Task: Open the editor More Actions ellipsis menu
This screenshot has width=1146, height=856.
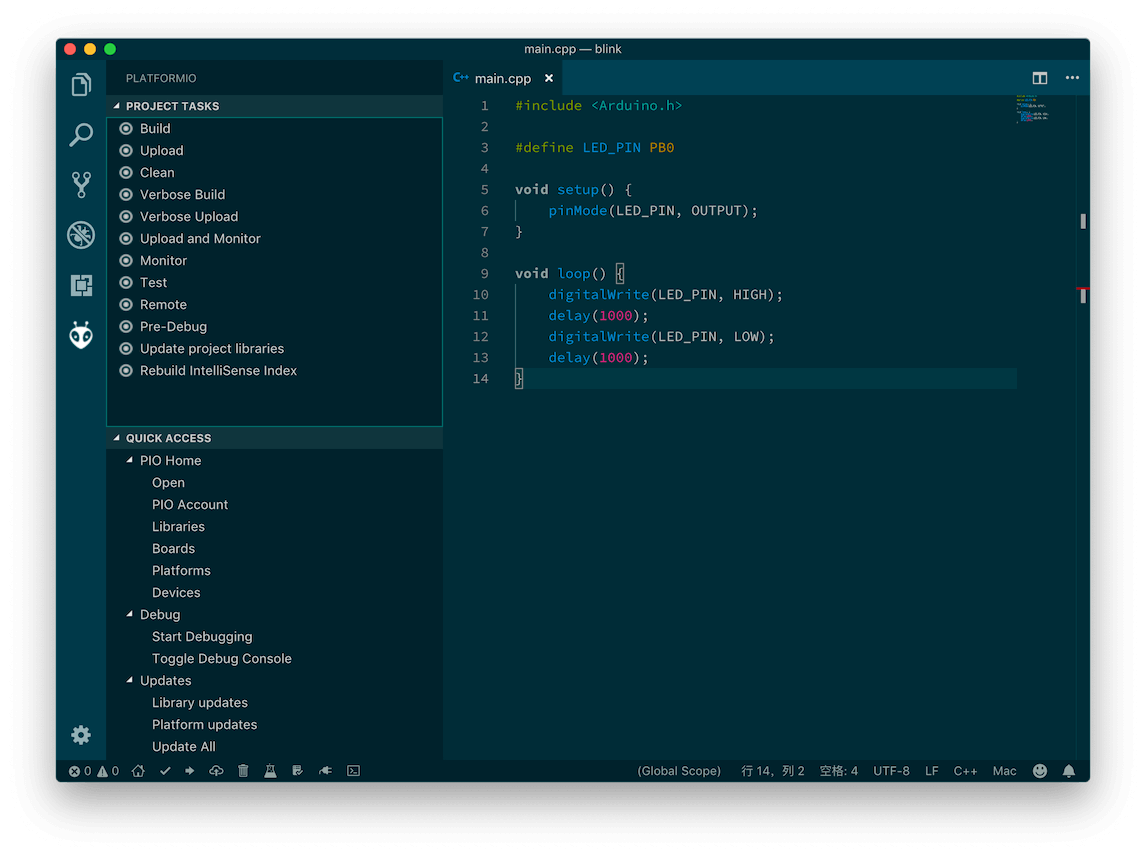Action: pos(1072,78)
